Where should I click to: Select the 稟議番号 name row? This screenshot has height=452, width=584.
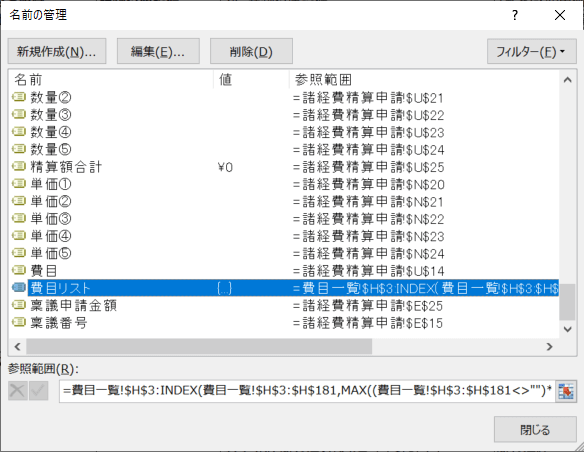click(x=284, y=322)
